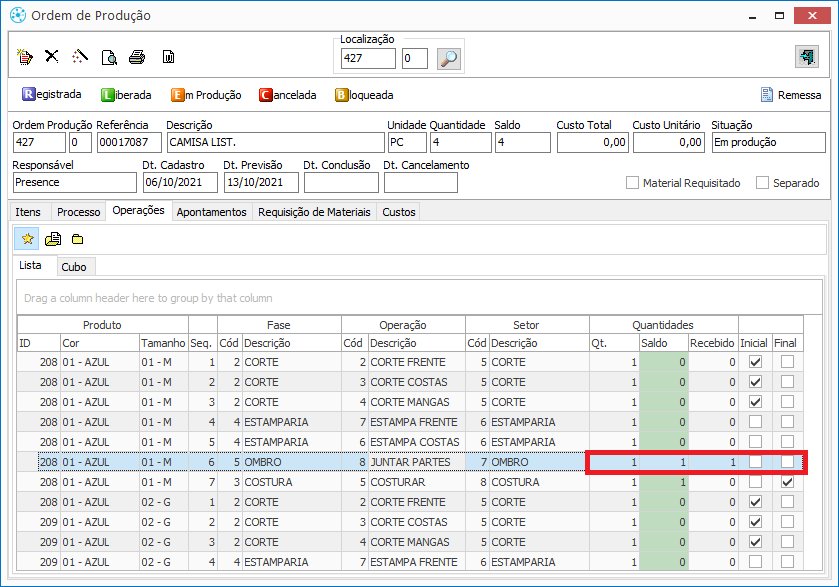This screenshot has width=839, height=587.
Task: Open the Custos tab
Action: (x=399, y=212)
